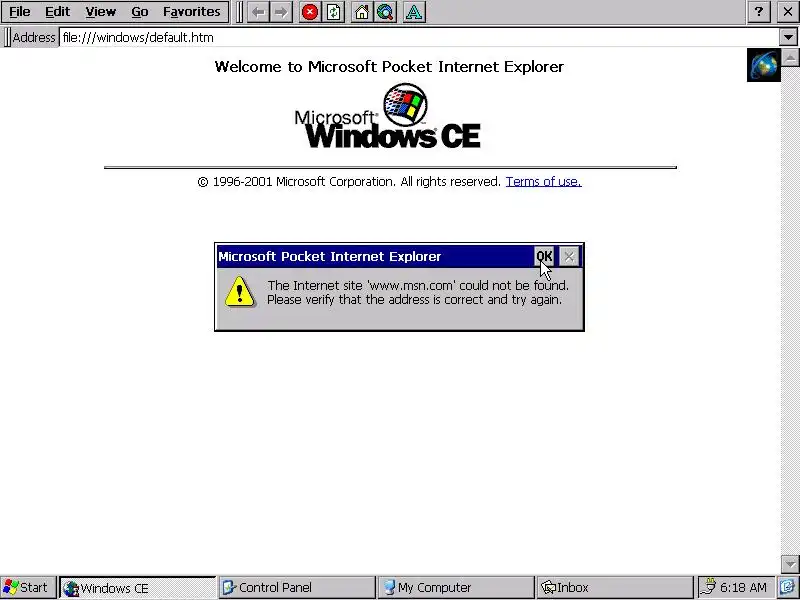Screen dimensions: 800x600
Task: Open the Terms of use link
Action: [543, 182]
